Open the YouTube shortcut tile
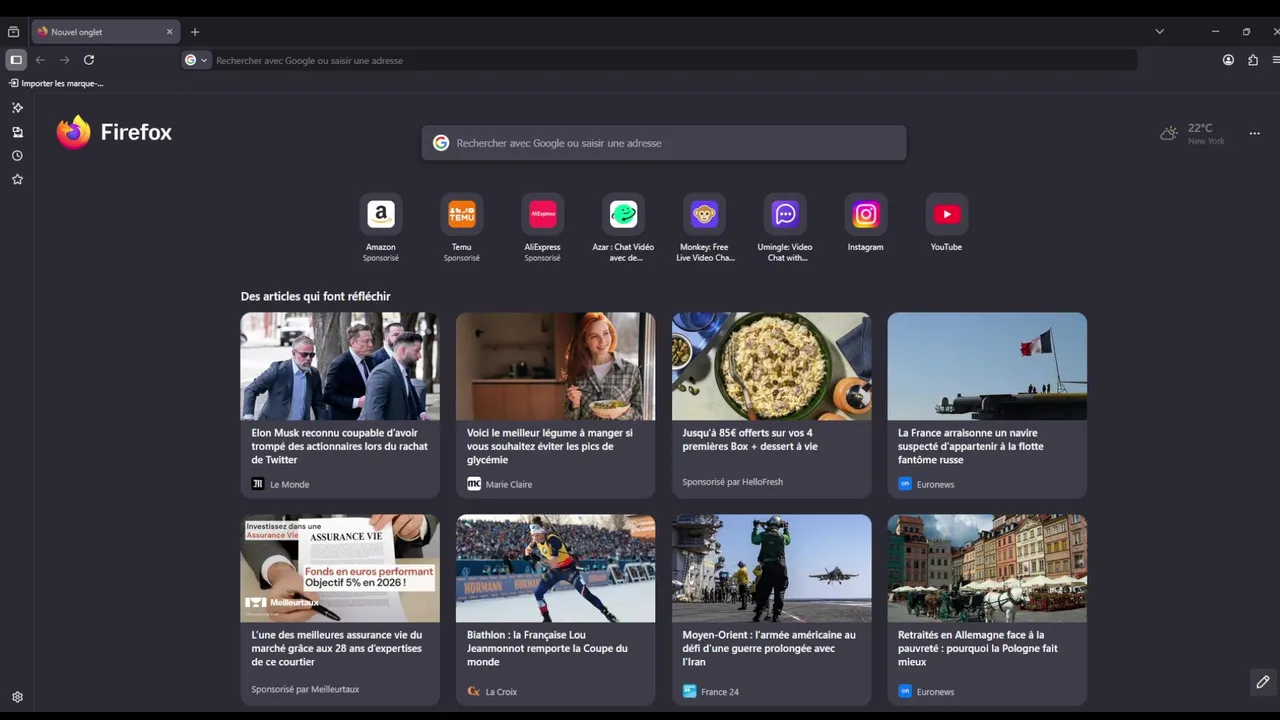The width and height of the screenshot is (1280, 720). (x=946, y=221)
